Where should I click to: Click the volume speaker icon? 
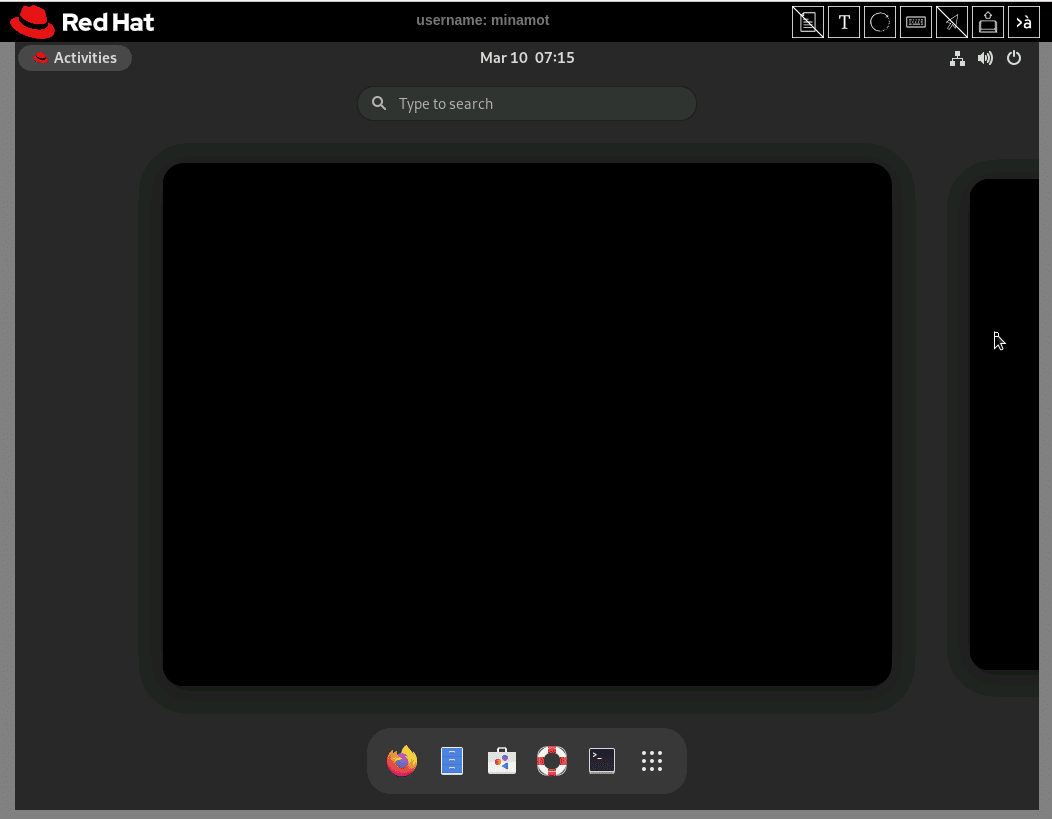tap(985, 58)
